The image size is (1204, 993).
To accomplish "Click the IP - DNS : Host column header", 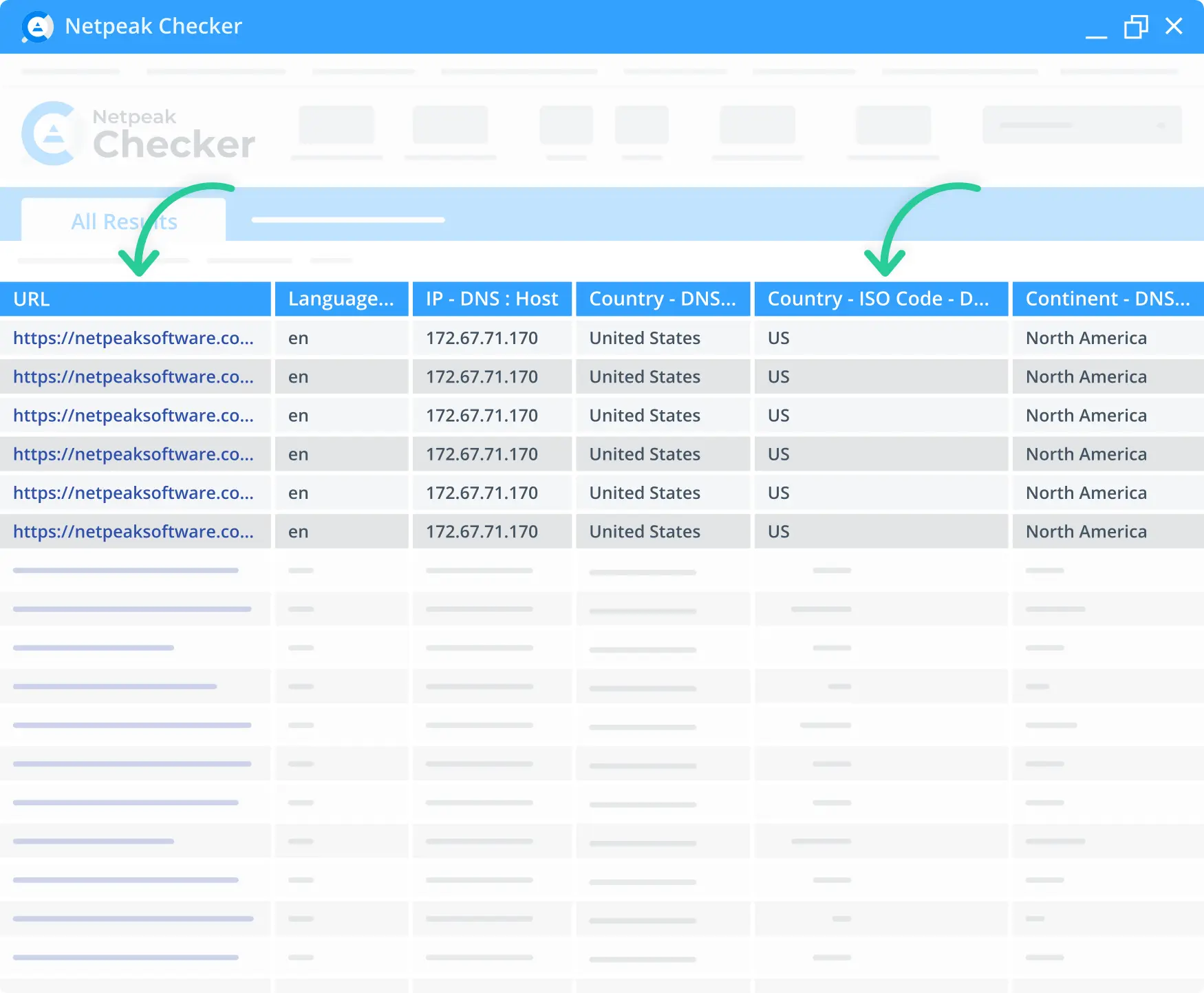I will pyautogui.click(x=492, y=299).
